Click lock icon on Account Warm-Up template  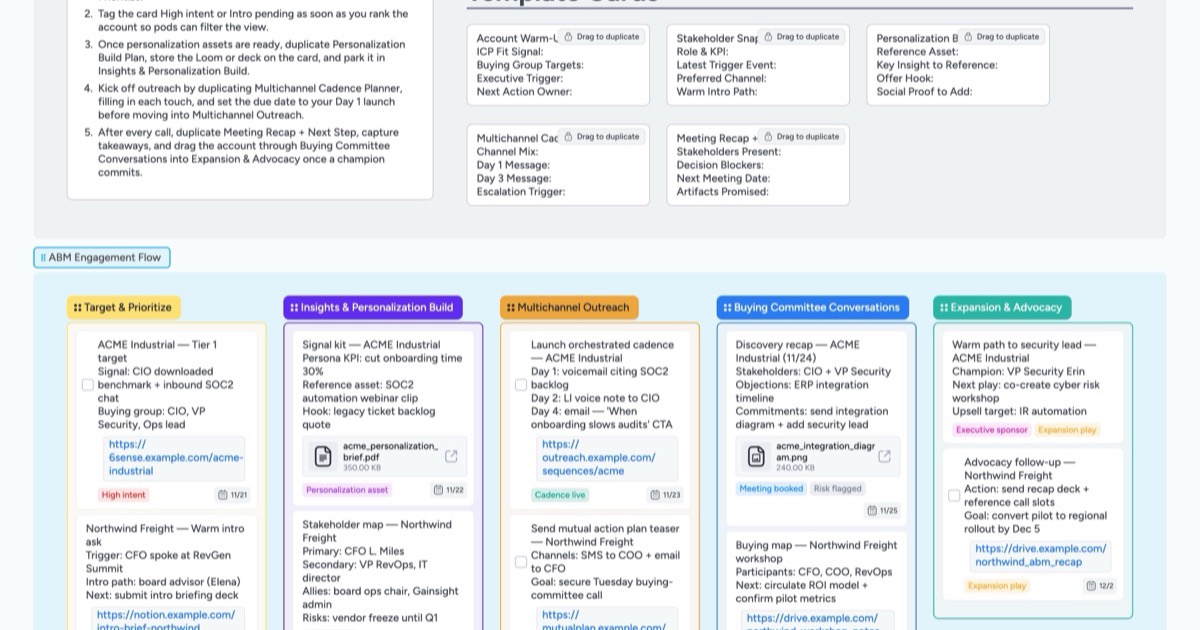coord(568,37)
